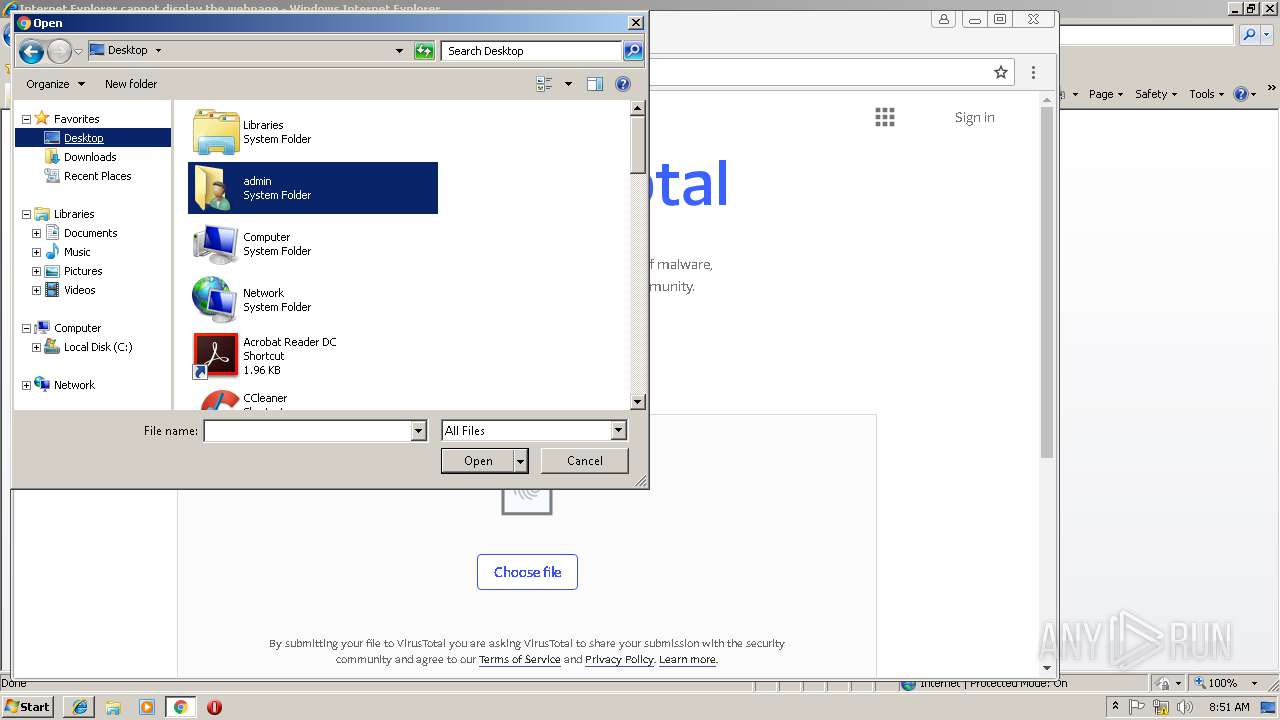1280x720 pixels.
Task: Open the IE Safety menu
Action: click(1156, 94)
